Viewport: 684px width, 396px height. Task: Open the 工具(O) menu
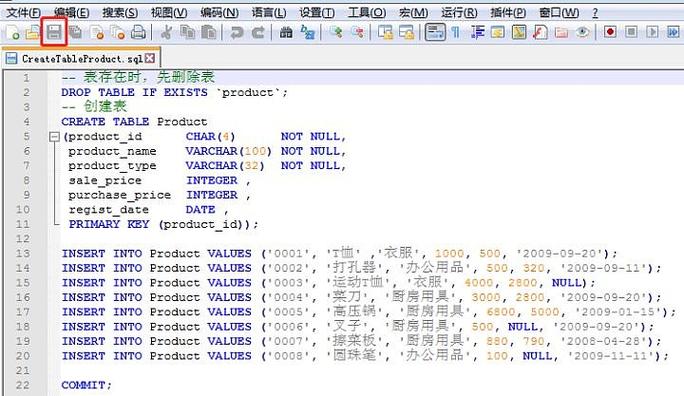[367, 13]
